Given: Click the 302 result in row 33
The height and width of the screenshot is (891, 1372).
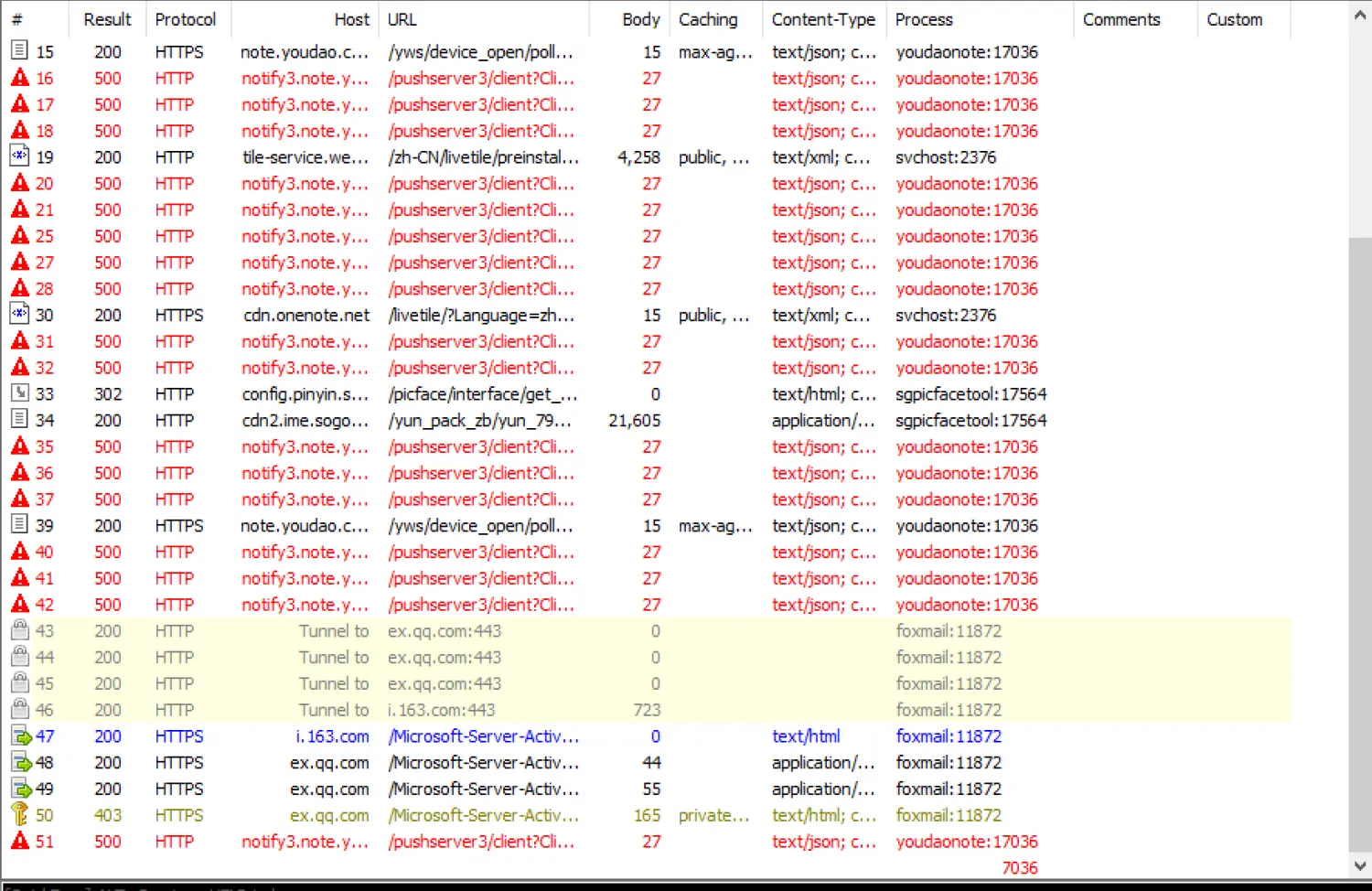Looking at the screenshot, I should [x=108, y=394].
